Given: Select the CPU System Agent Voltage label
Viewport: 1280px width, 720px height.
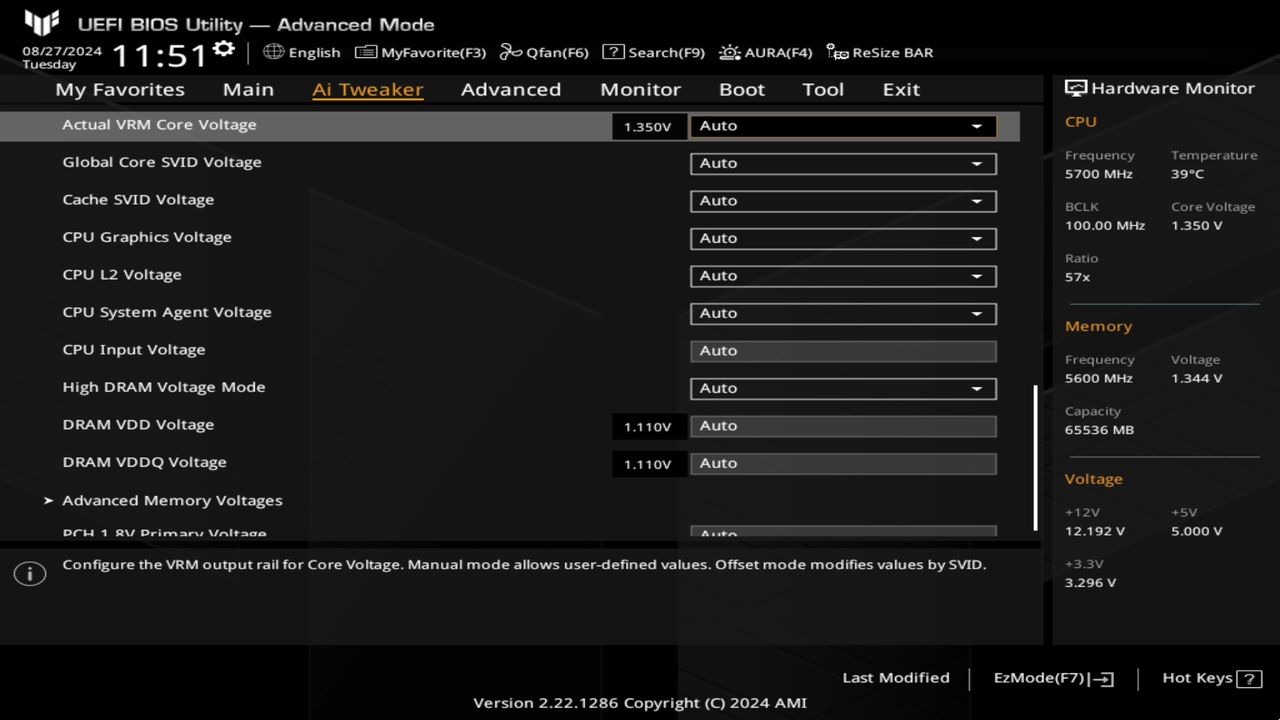Looking at the screenshot, I should pyautogui.click(x=167, y=312).
